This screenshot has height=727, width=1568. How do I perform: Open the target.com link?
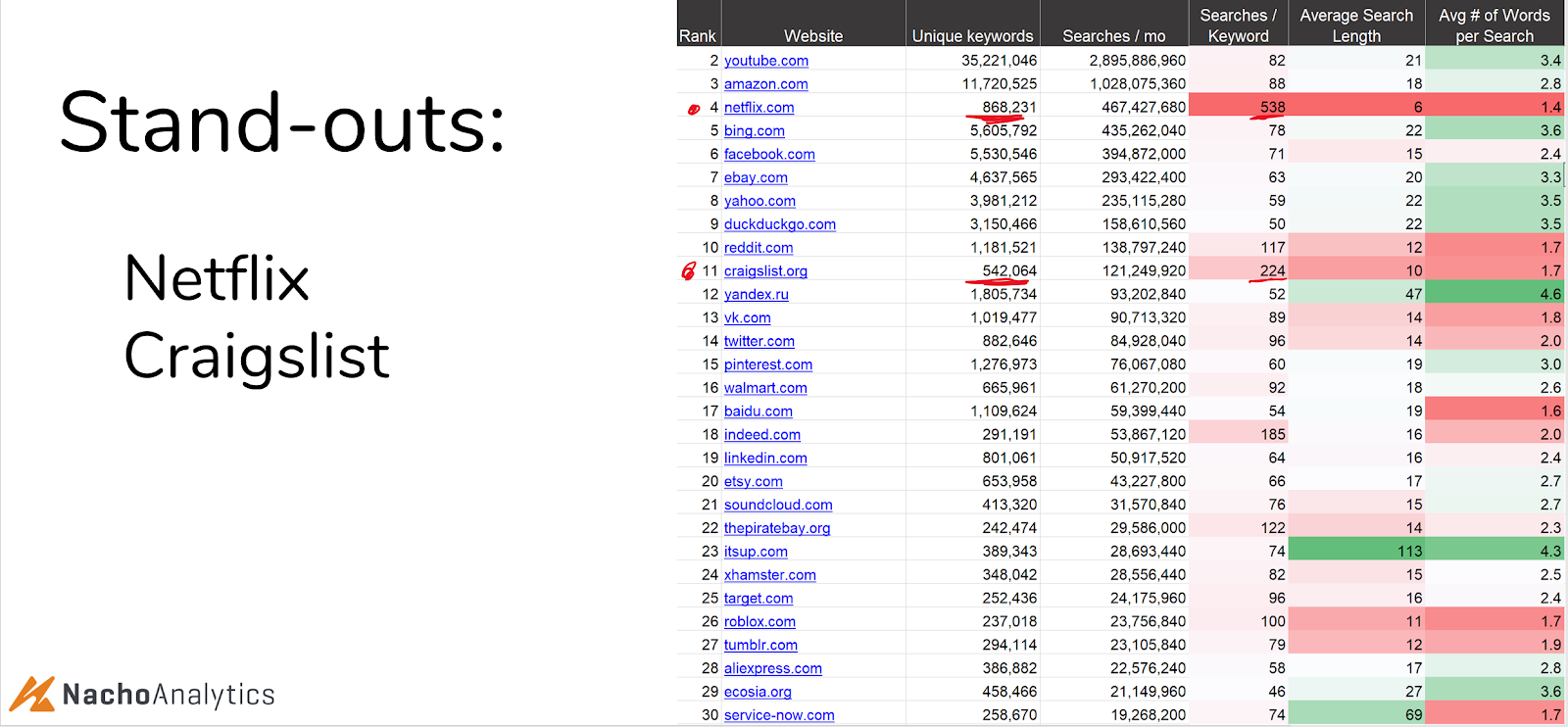tap(759, 599)
